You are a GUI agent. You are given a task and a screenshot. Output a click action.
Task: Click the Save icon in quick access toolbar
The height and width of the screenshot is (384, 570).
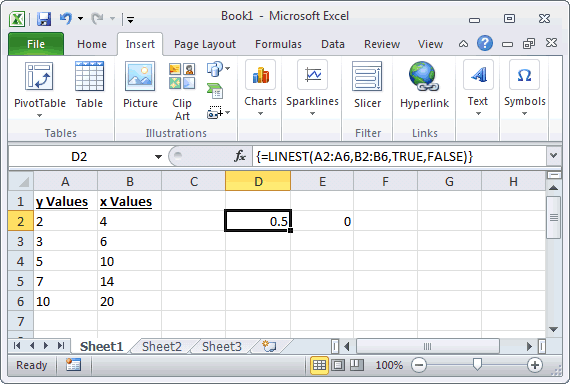click(x=44, y=19)
